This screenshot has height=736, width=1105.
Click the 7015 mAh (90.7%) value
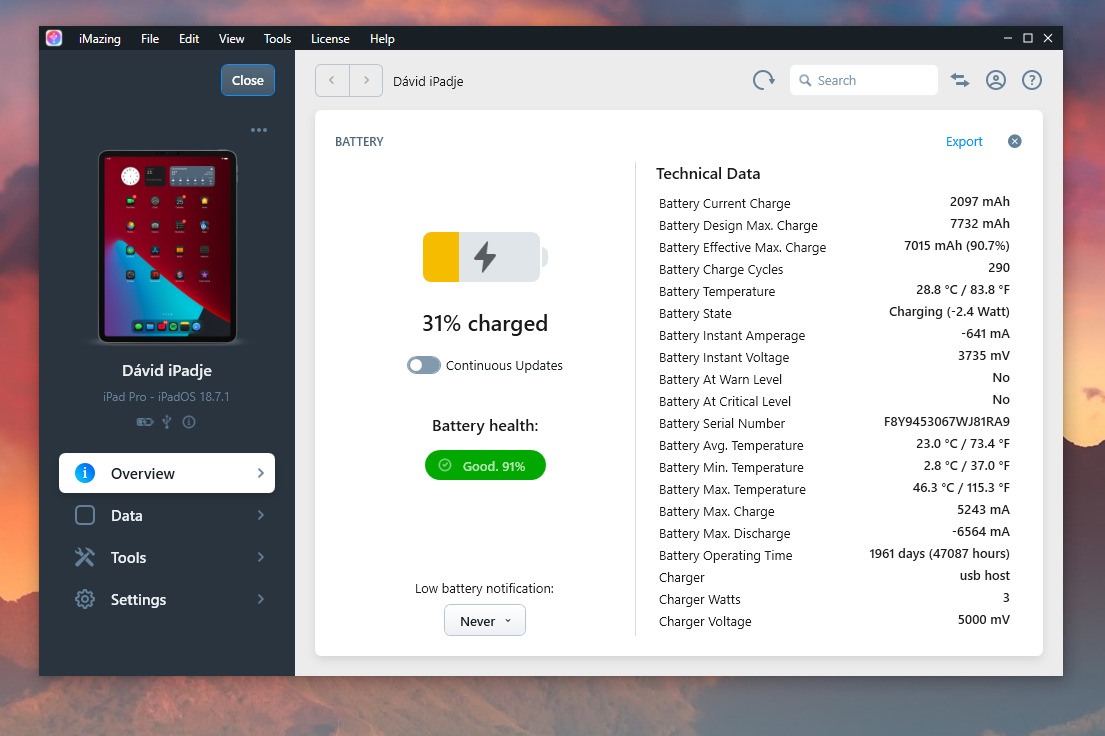coord(956,245)
